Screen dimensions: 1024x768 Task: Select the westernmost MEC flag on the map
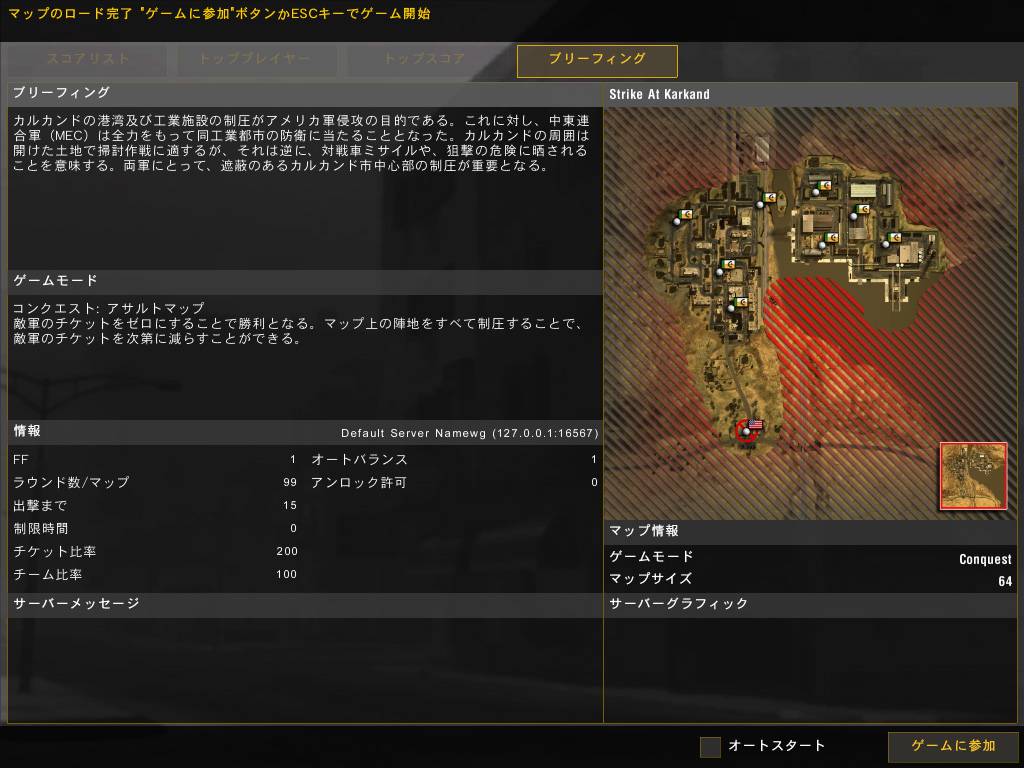pyautogui.click(x=685, y=214)
